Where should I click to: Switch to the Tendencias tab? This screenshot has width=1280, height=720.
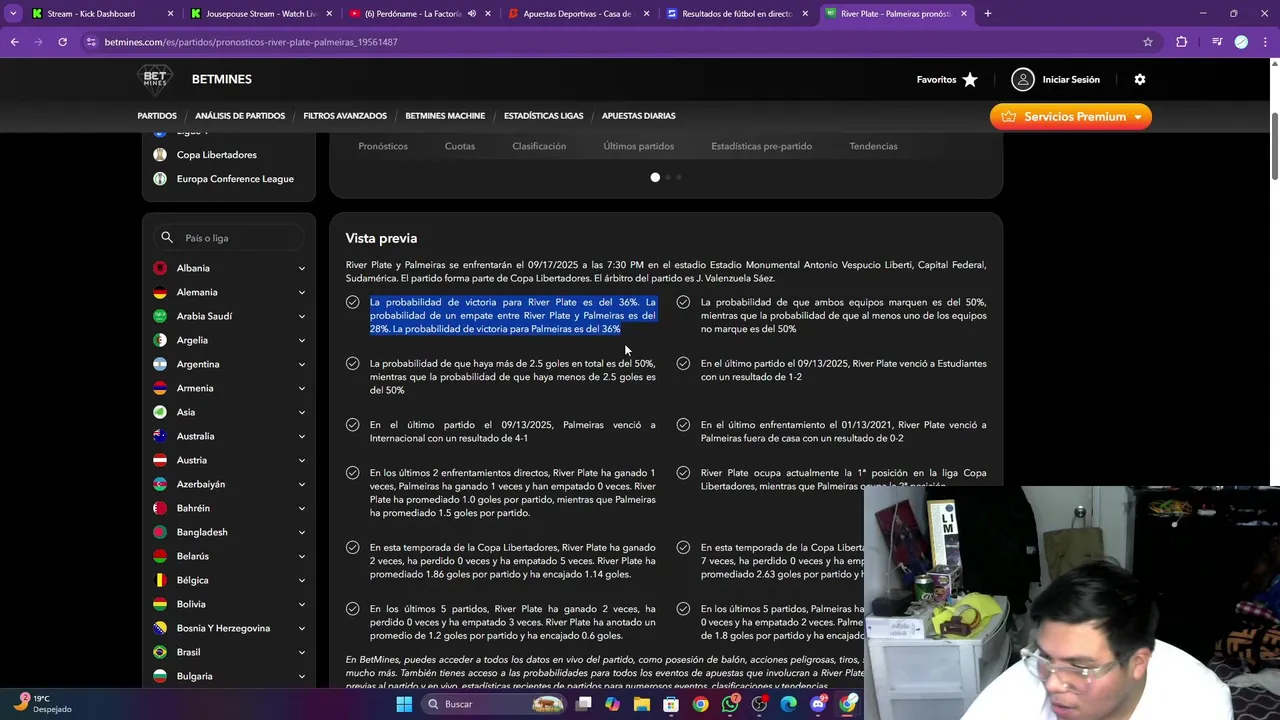pos(873,146)
